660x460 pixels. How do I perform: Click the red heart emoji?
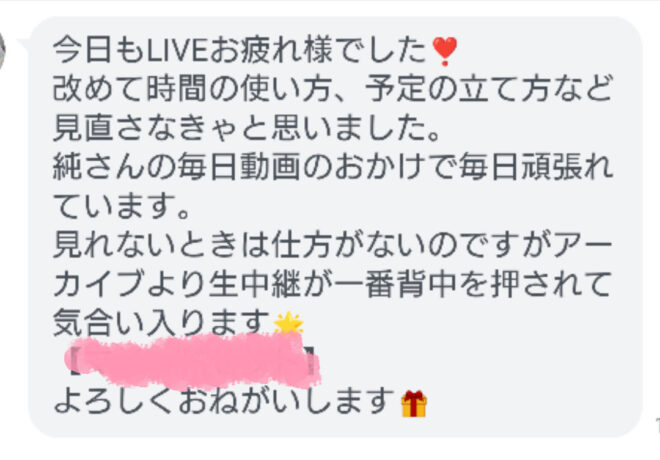[x=444, y=51]
